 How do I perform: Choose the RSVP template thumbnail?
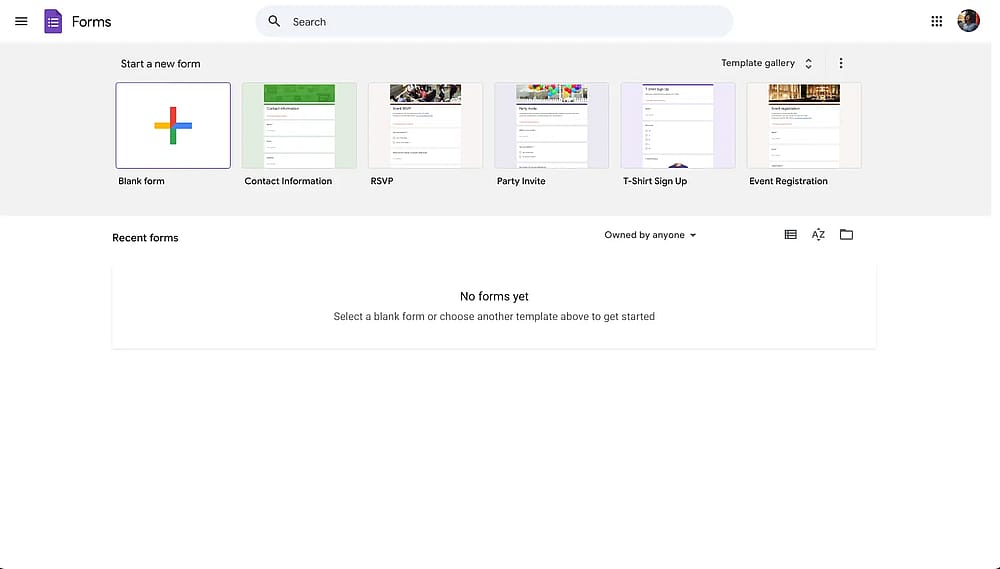pyautogui.click(x=425, y=126)
